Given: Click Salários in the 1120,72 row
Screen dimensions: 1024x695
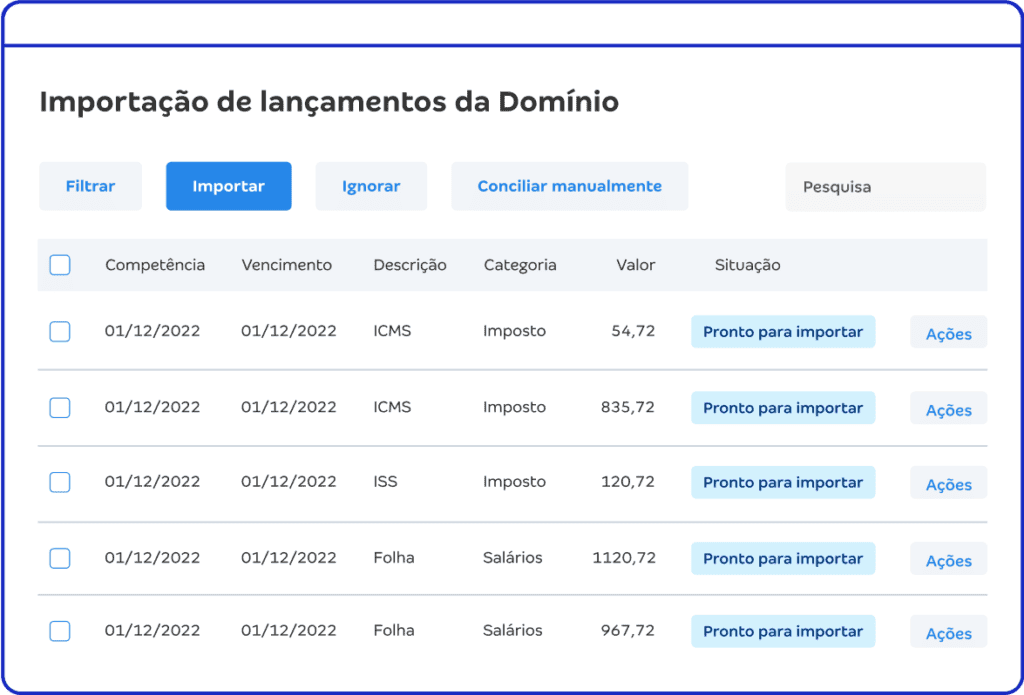Looking at the screenshot, I should [513, 558].
